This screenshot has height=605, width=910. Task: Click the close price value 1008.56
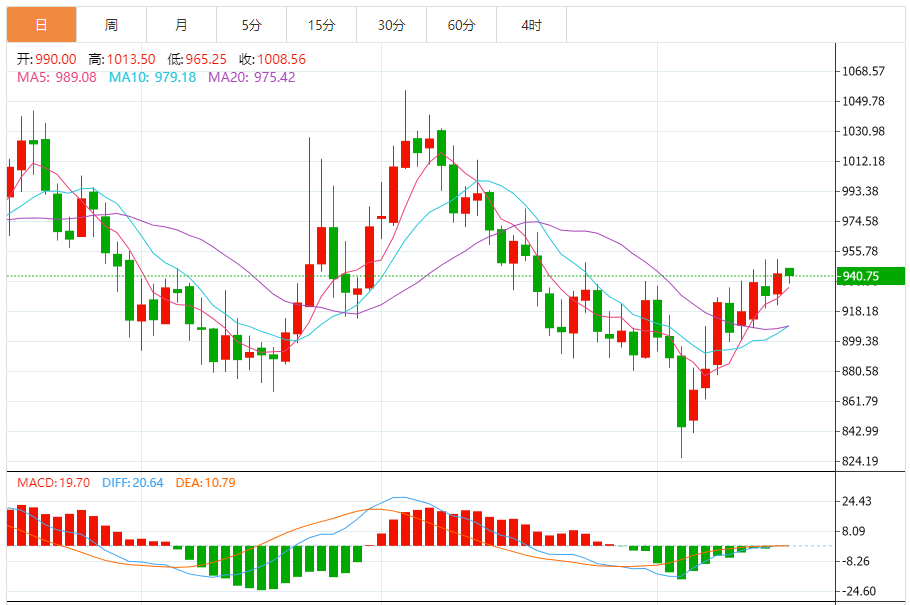(x=281, y=59)
